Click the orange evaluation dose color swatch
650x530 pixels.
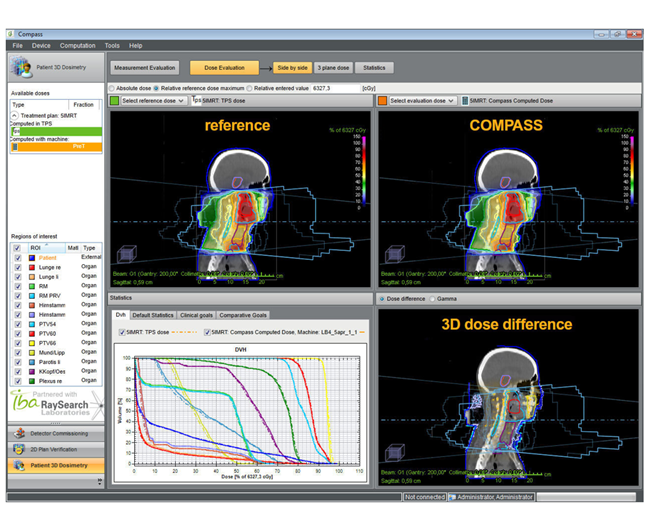point(382,101)
